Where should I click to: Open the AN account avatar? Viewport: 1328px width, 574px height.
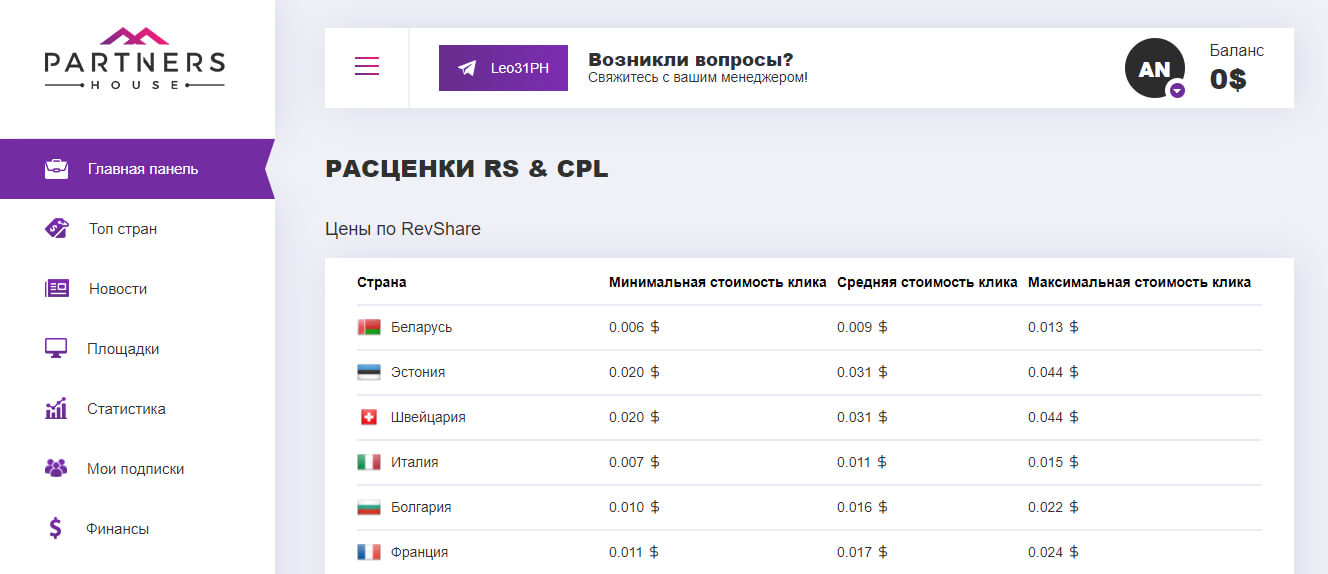click(1154, 68)
